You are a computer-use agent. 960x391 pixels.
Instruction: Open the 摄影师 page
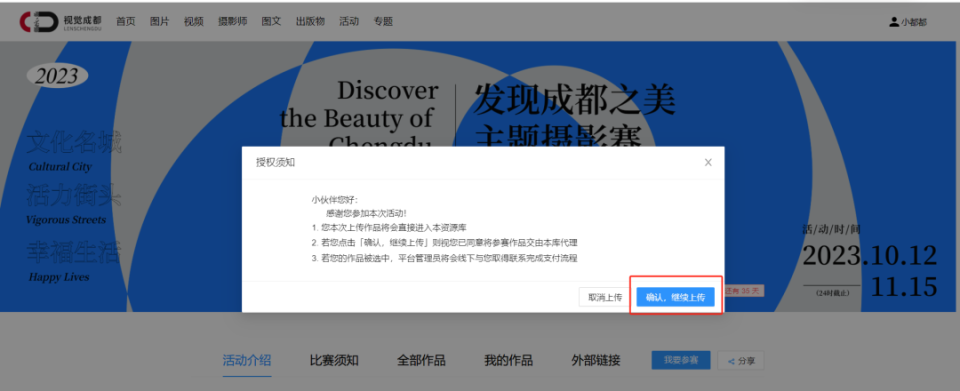tap(233, 21)
